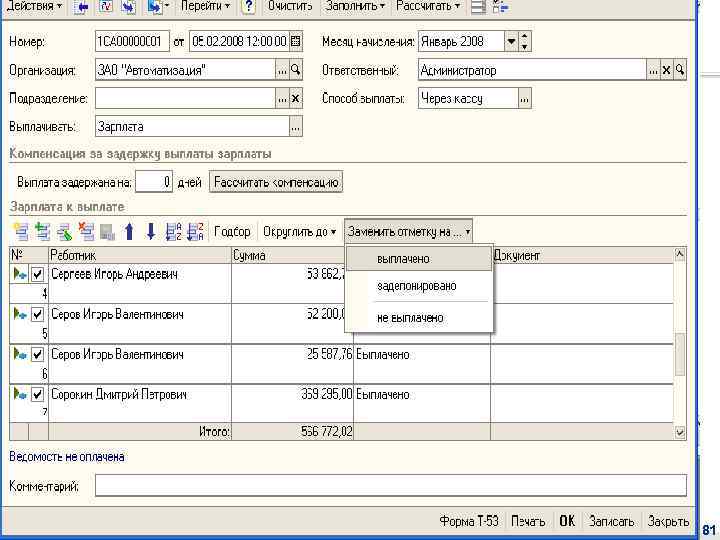This screenshot has height=540, width=720.
Task: Toggle checkbox in row 5 Серов Игорь Валентинович
Action: click(x=37, y=315)
